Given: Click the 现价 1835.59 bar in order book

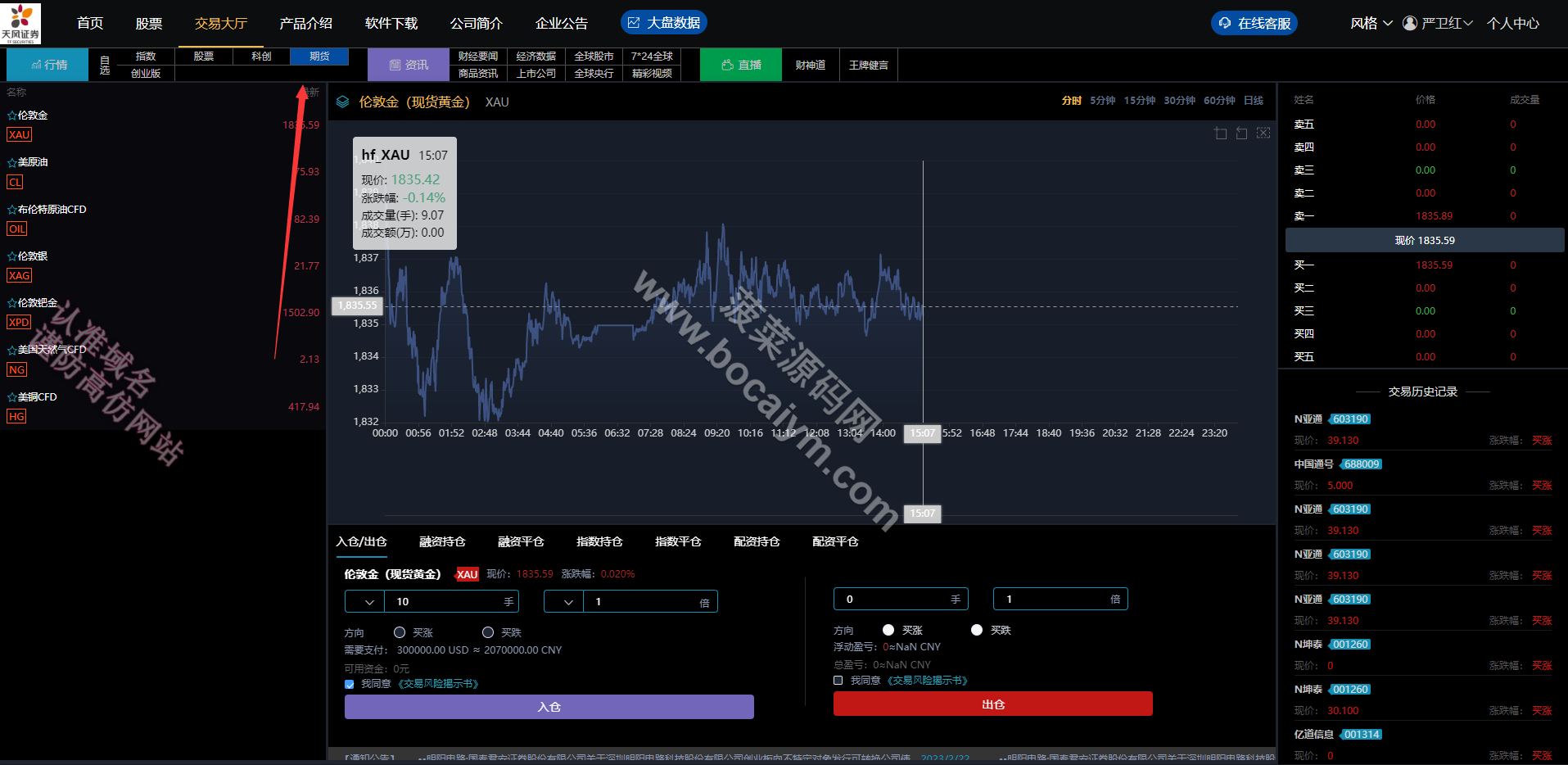Looking at the screenshot, I should tap(1425, 240).
